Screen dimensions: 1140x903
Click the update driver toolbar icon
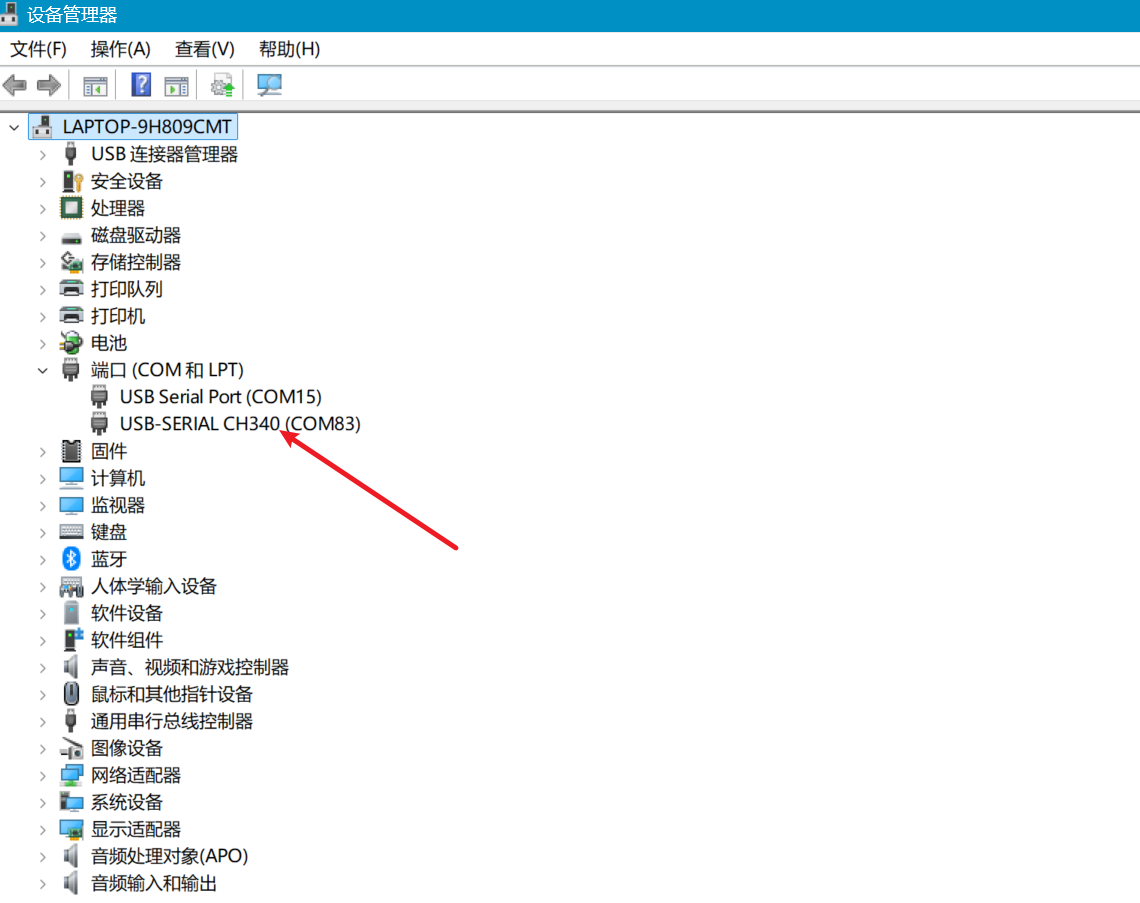[x=222, y=85]
